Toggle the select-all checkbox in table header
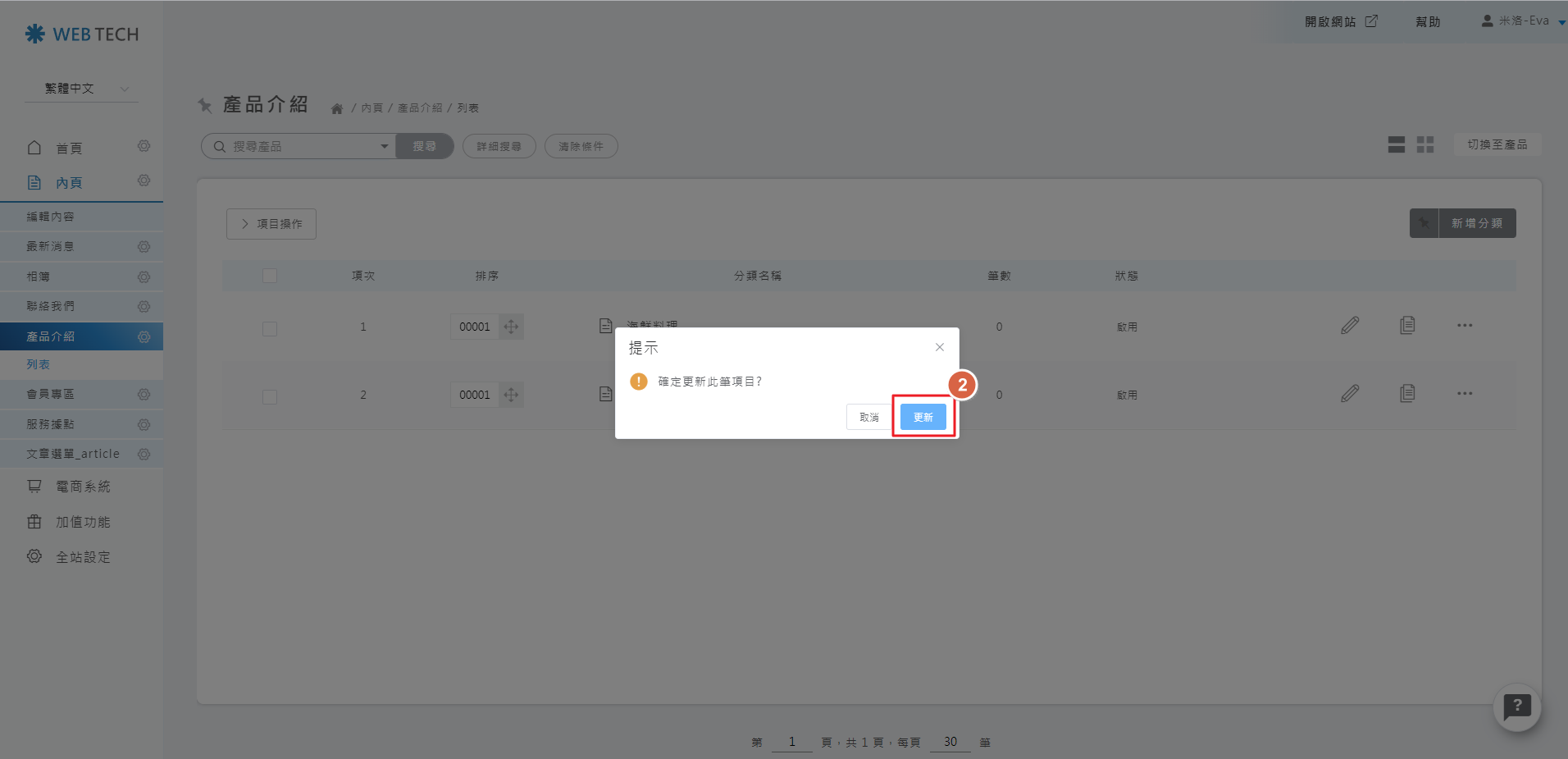Screen dimensions: 1568x759 [270, 276]
